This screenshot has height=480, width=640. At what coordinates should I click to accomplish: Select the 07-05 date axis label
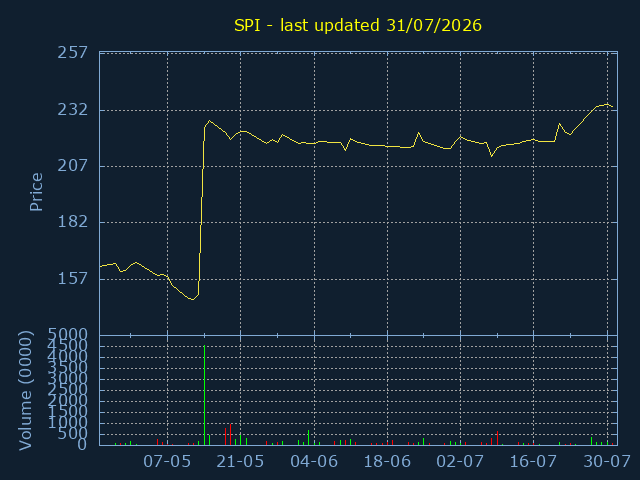[x=167, y=462]
